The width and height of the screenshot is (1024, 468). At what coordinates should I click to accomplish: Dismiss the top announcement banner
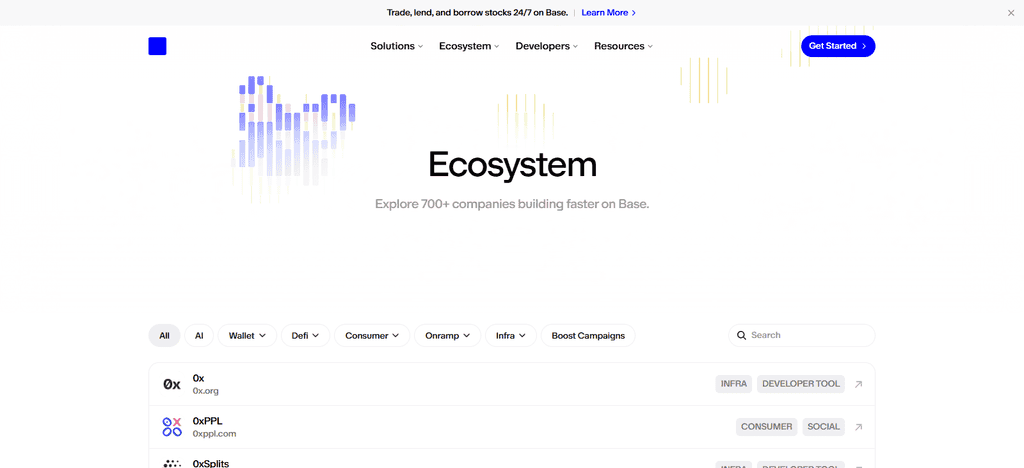(1011, 12)
